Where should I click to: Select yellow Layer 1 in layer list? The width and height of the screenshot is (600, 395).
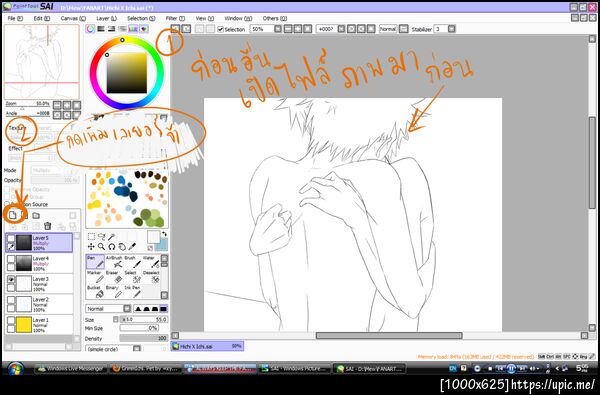tap(39, 325)
